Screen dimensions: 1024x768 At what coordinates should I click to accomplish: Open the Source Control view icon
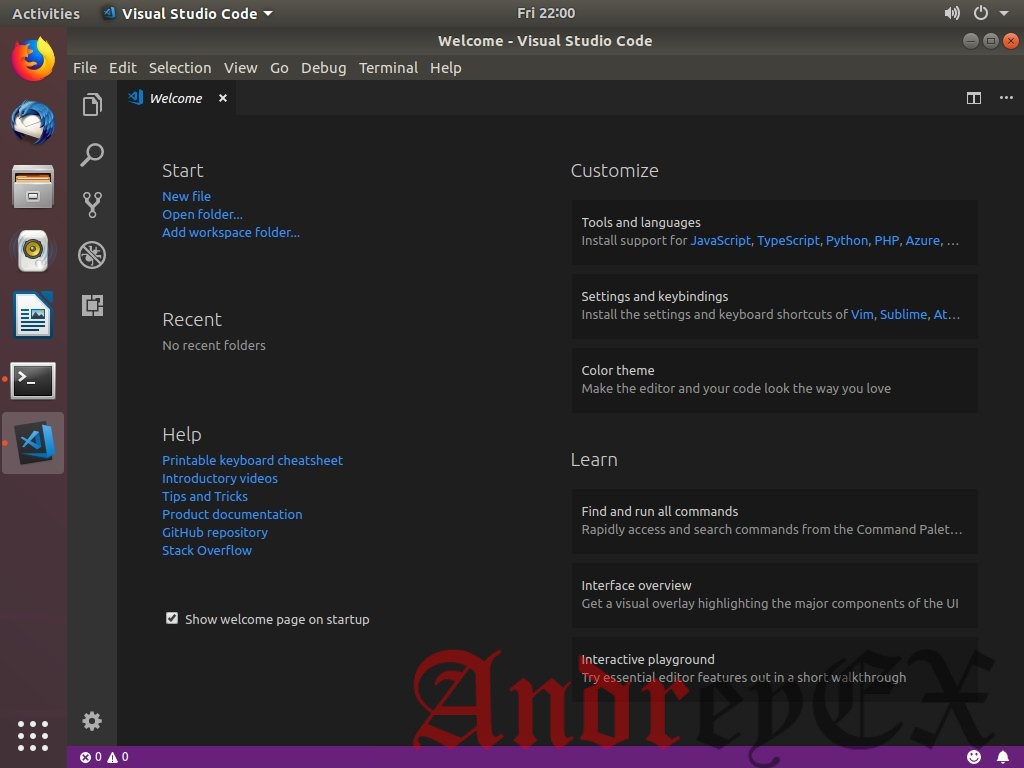92,204
